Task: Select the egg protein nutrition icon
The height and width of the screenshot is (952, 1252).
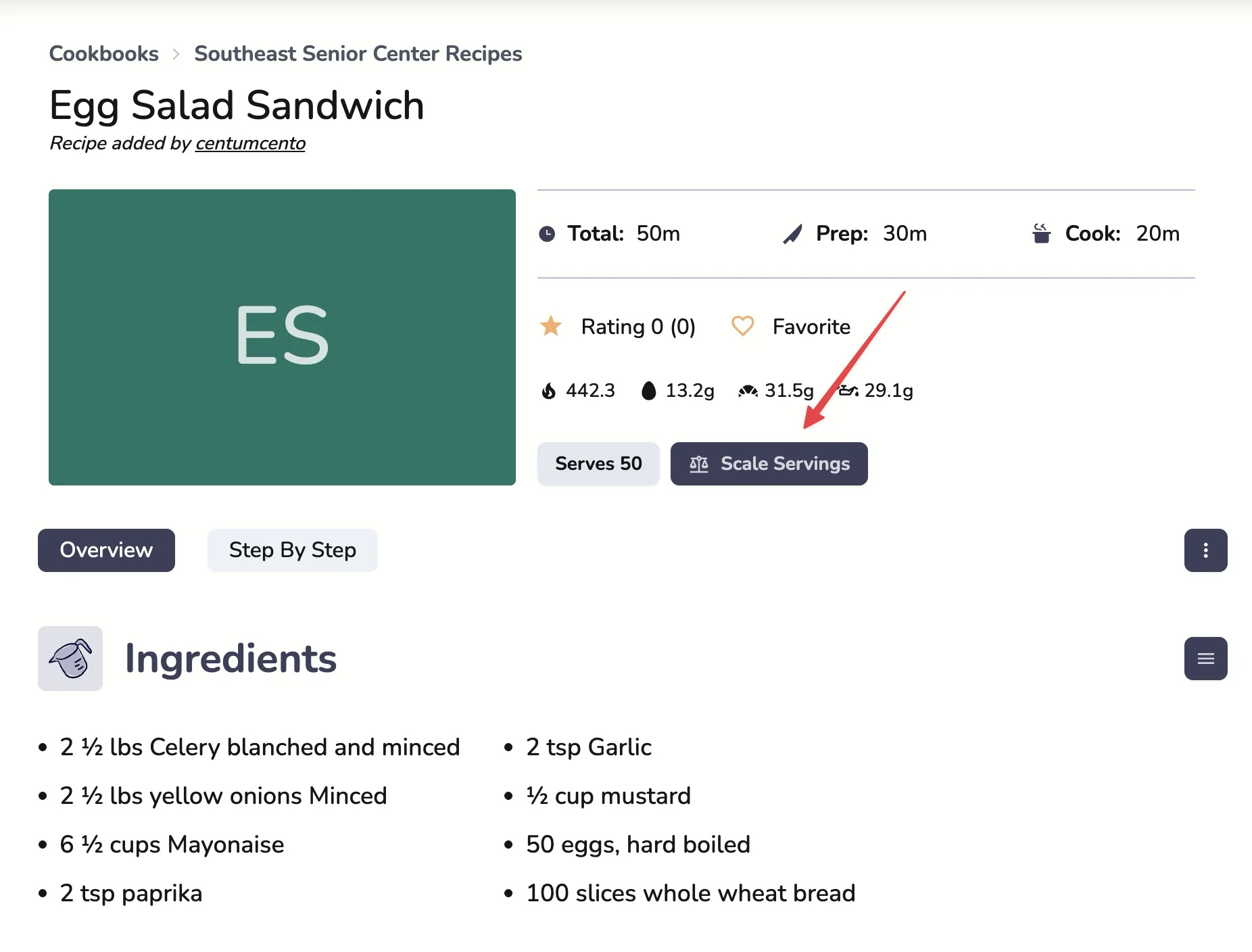Action: pos(648,390)
